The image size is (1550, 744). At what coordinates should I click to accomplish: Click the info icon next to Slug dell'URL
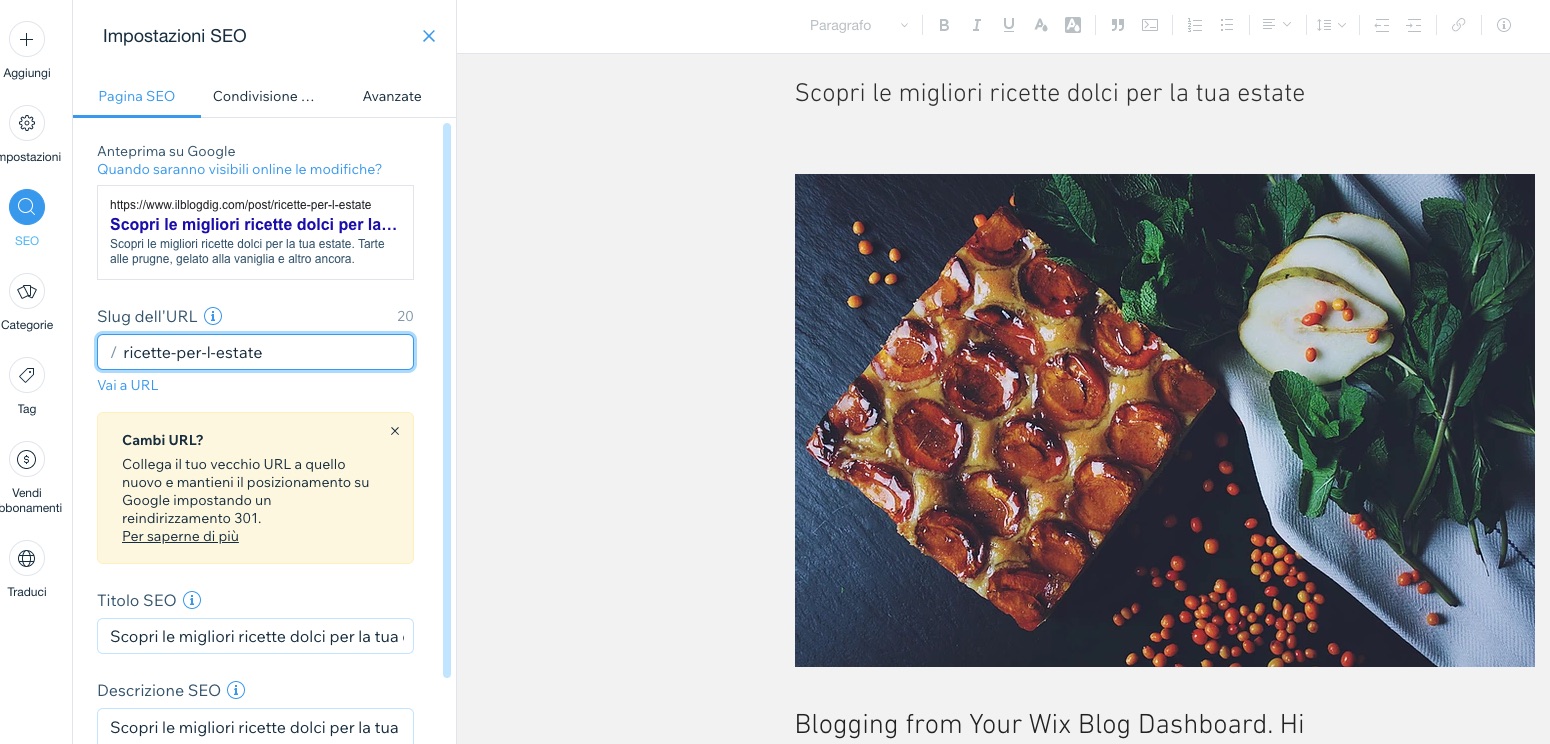click(x=213, y=316)
